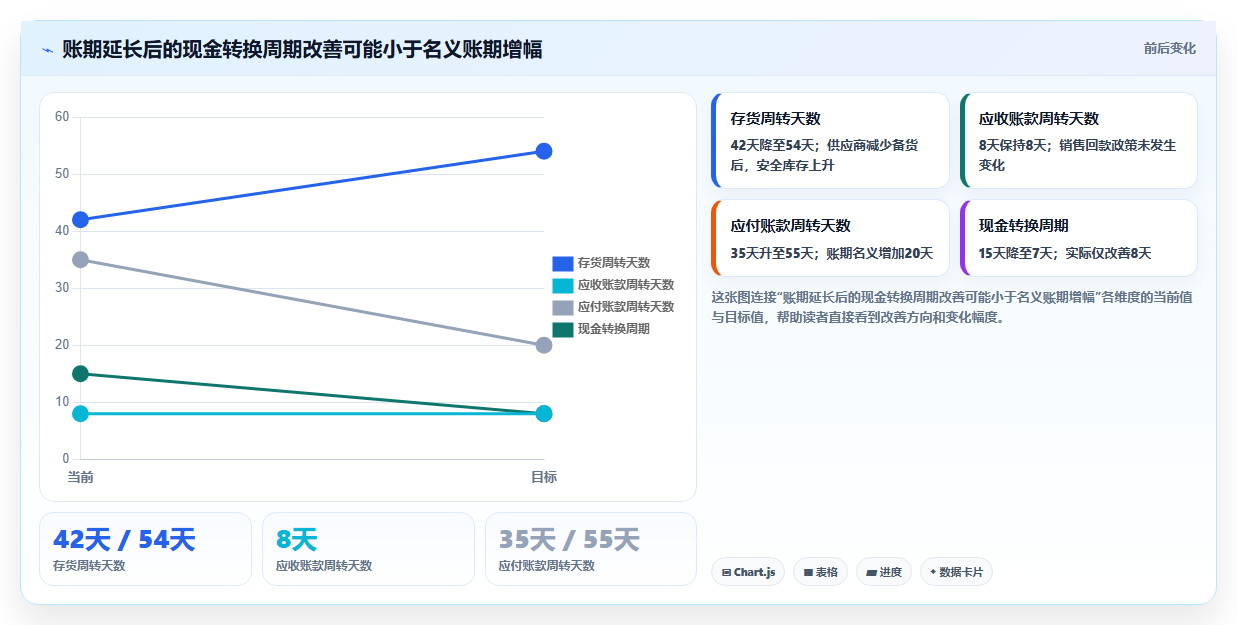Open the 应付账款周转天数 info card heading
This screenshot has width=1237, height=625.
(791, 225)
